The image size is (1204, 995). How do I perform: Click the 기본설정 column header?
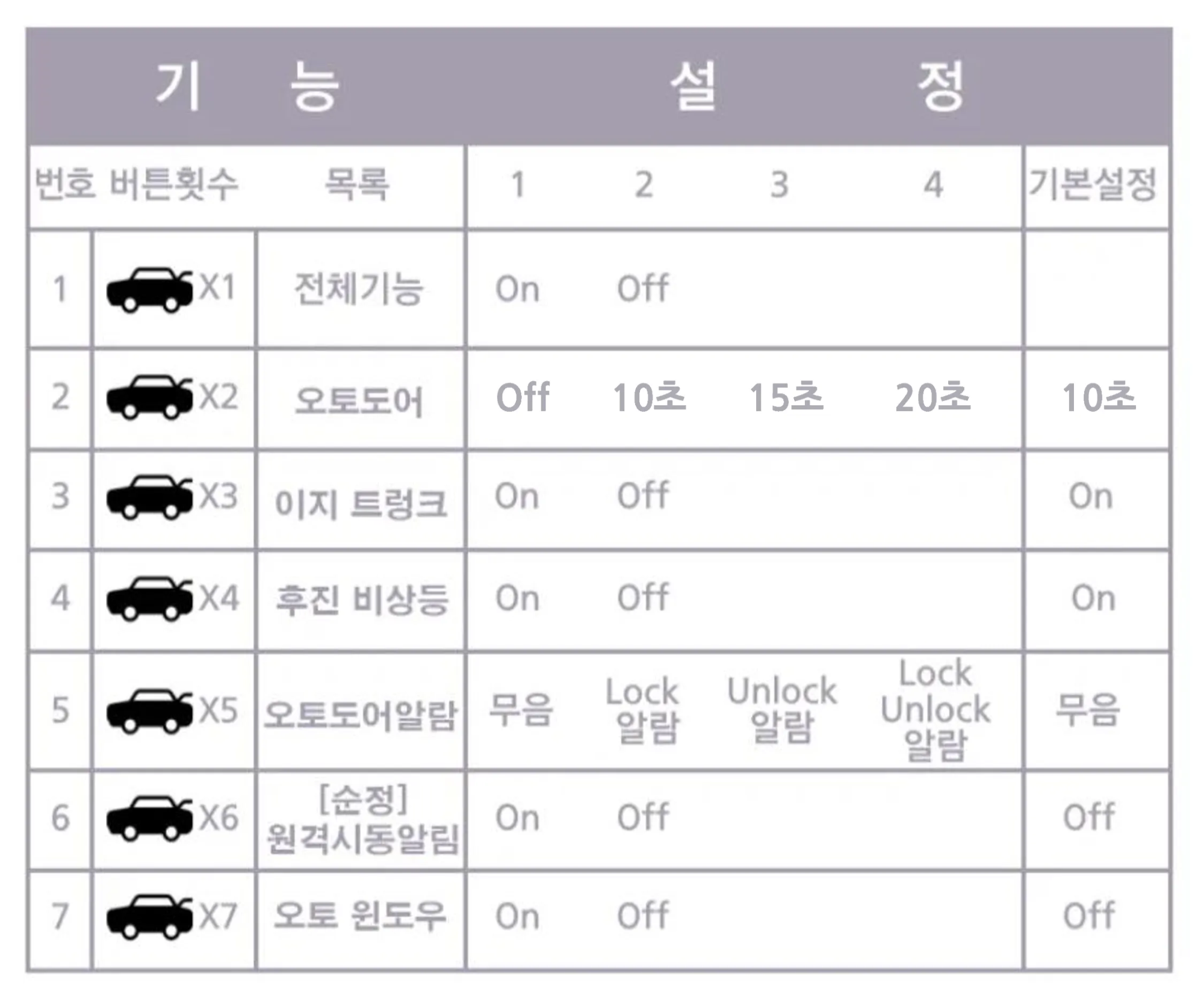point(1093,184)
